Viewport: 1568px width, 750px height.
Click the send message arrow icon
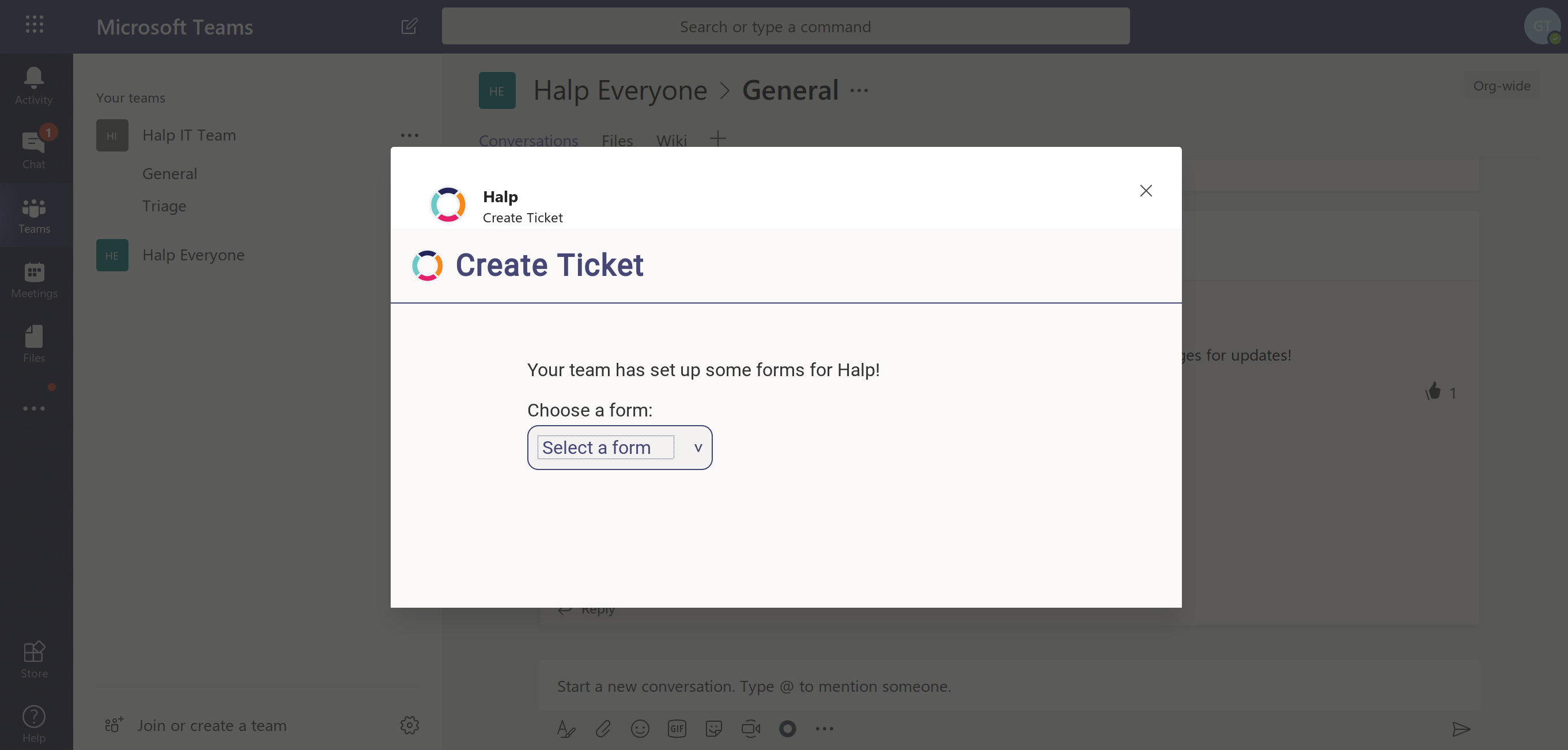coord(1461,729)
